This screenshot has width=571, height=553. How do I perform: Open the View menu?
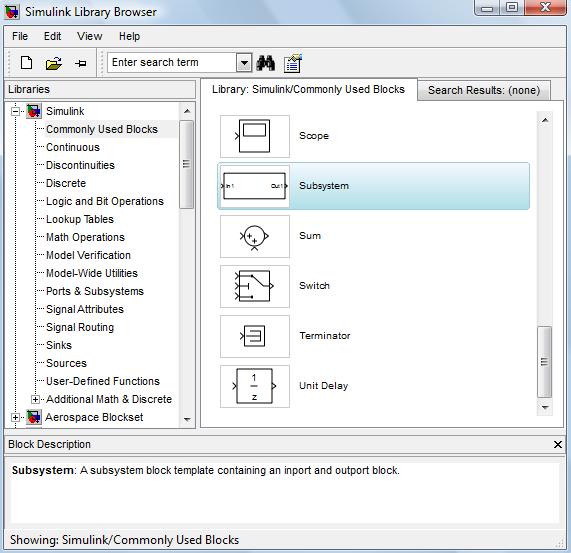pyautogui.click(x=90, y=36)
